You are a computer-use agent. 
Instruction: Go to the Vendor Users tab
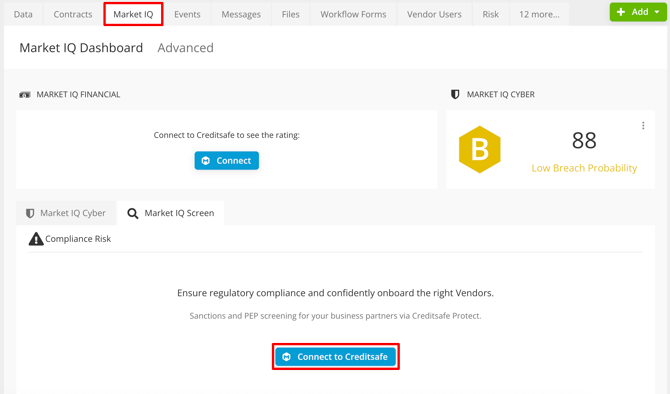tap(434, 15)
